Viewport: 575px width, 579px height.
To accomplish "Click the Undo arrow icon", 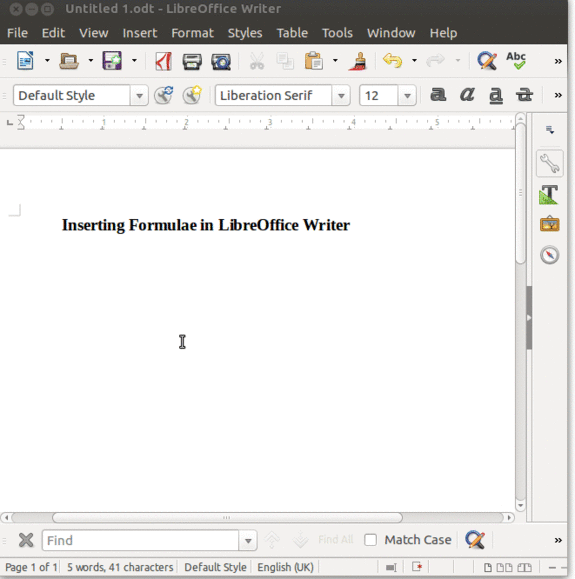I will [393, 61].
